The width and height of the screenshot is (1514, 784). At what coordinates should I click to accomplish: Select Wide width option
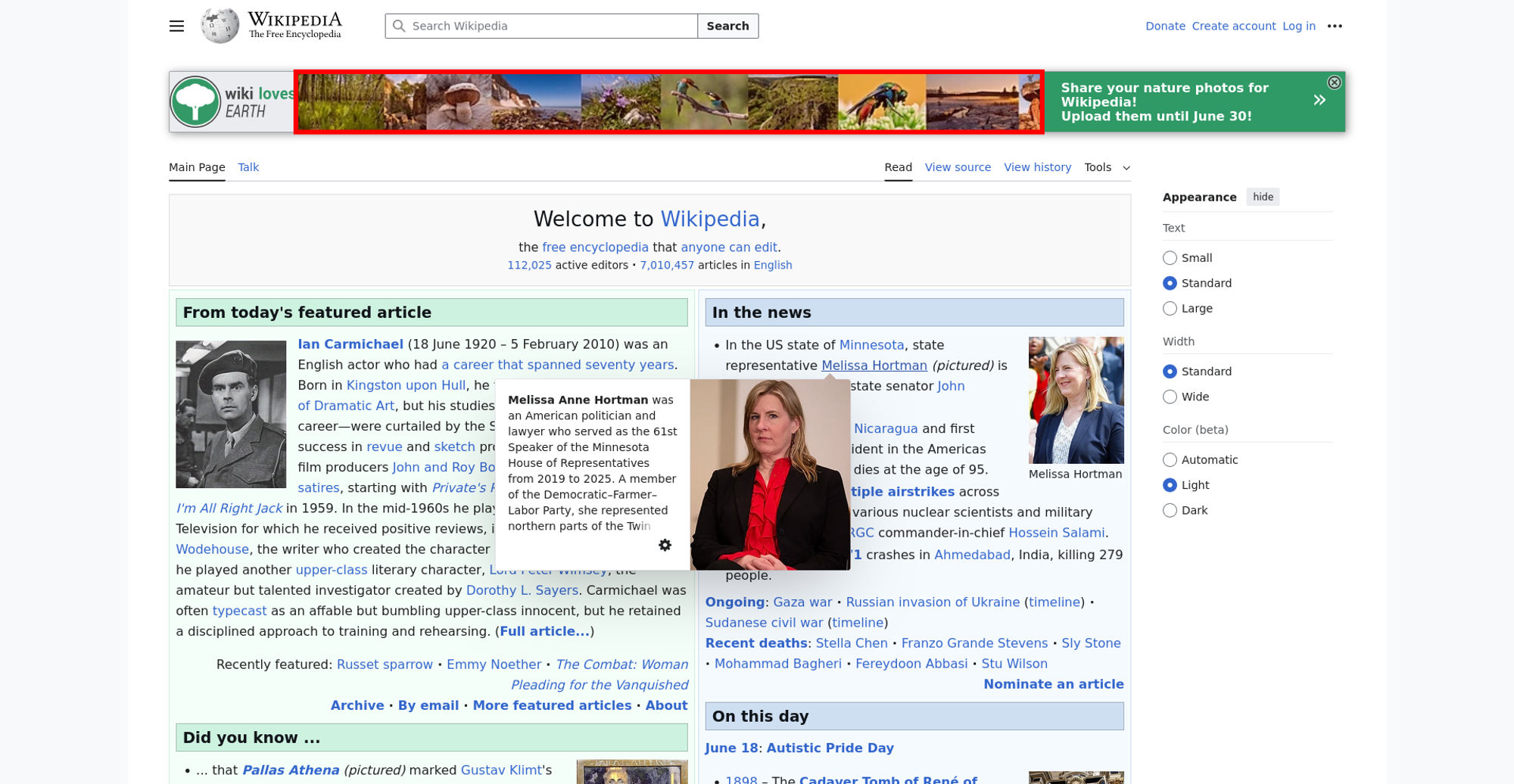tap(1170, 397)
